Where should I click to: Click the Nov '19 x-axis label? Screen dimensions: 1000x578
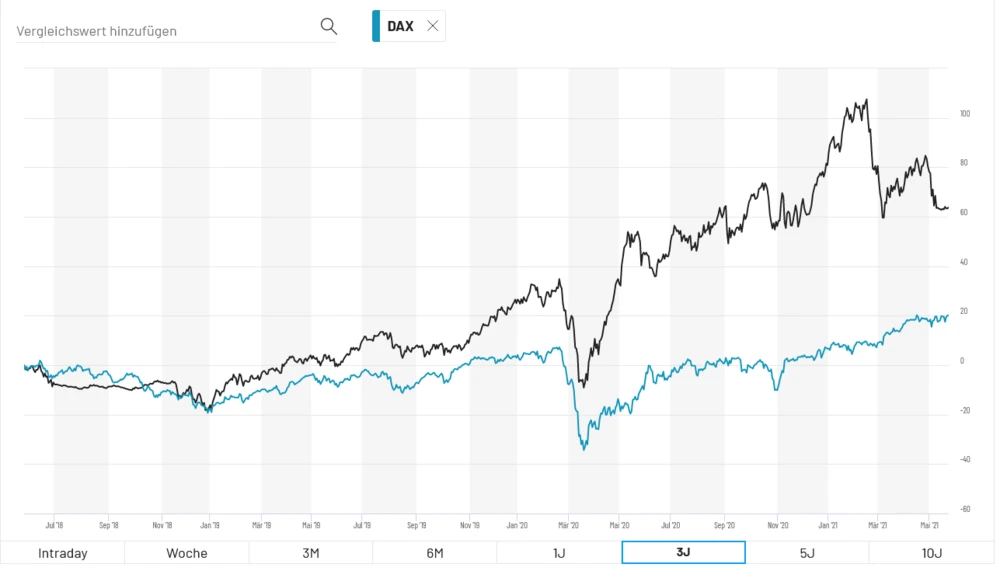coord(467,524)
